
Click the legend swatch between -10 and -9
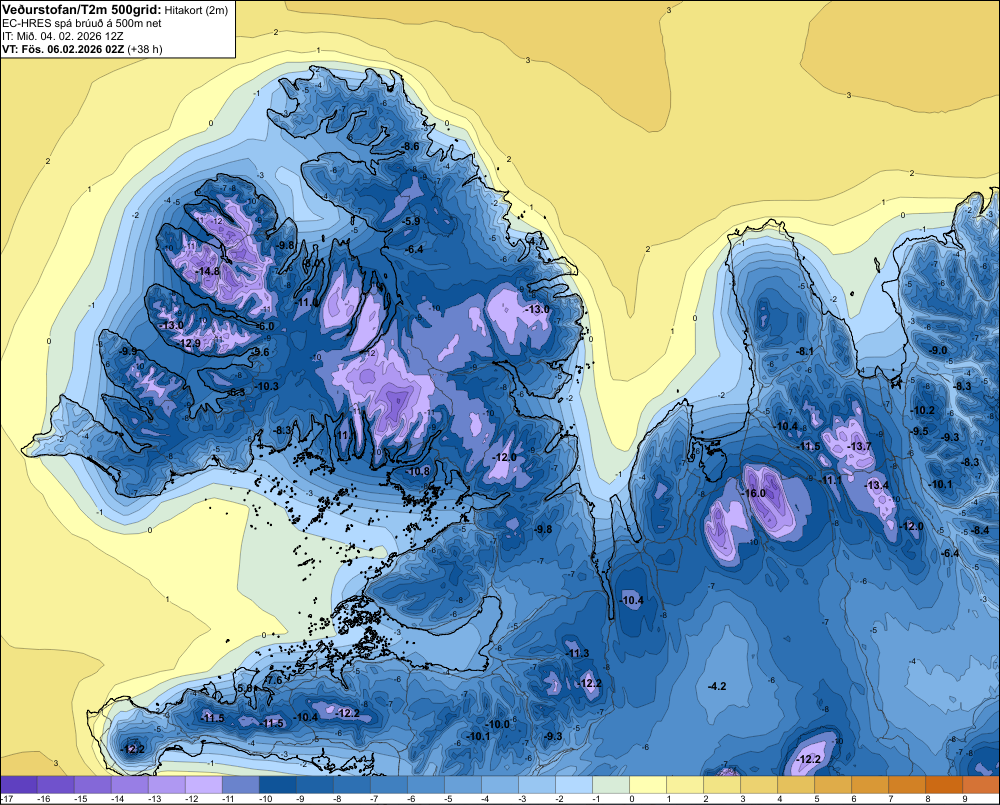click(x=278, y=784)
